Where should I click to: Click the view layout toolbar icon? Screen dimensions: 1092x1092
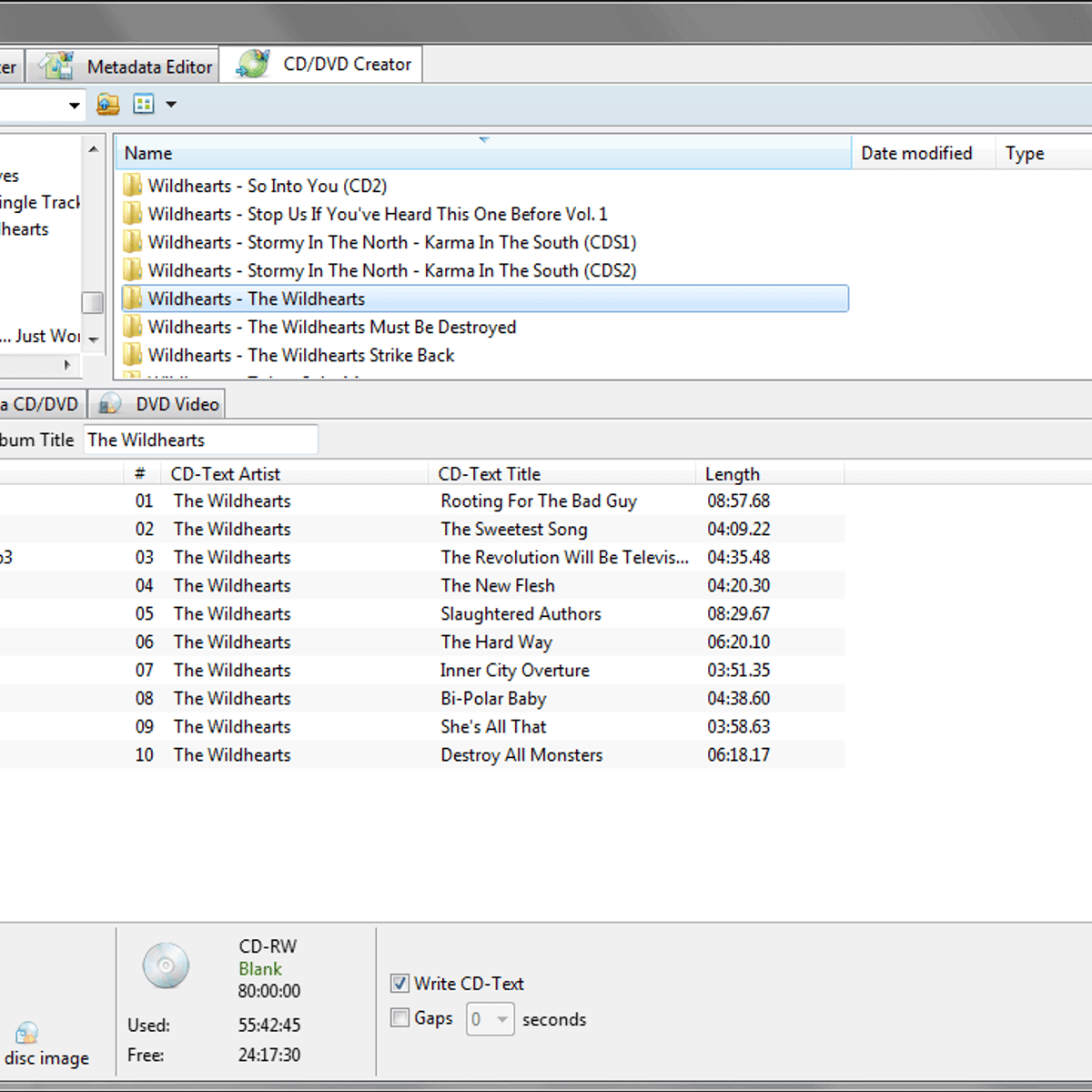144,105
